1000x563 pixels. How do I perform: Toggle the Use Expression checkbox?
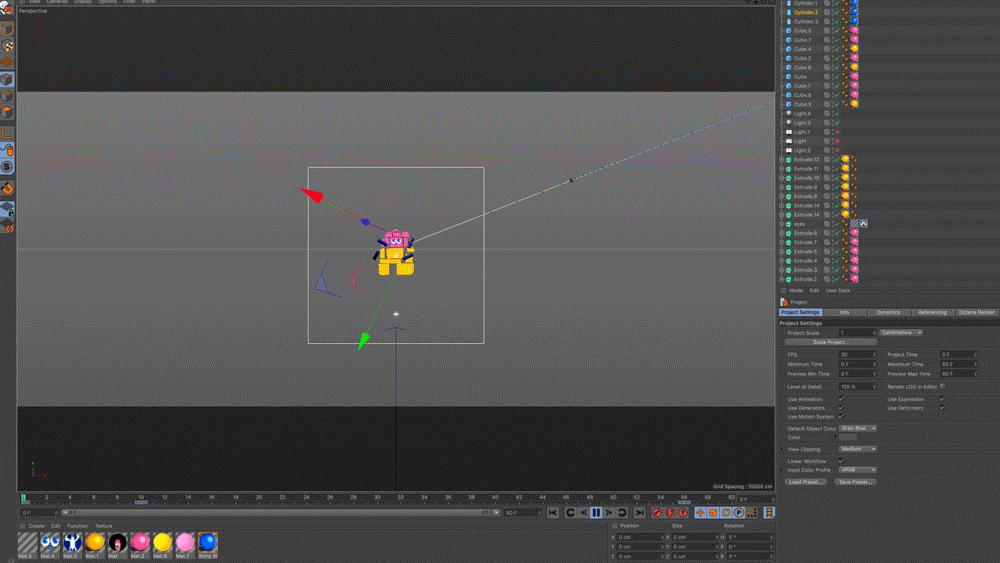click(x=942, y=399)
